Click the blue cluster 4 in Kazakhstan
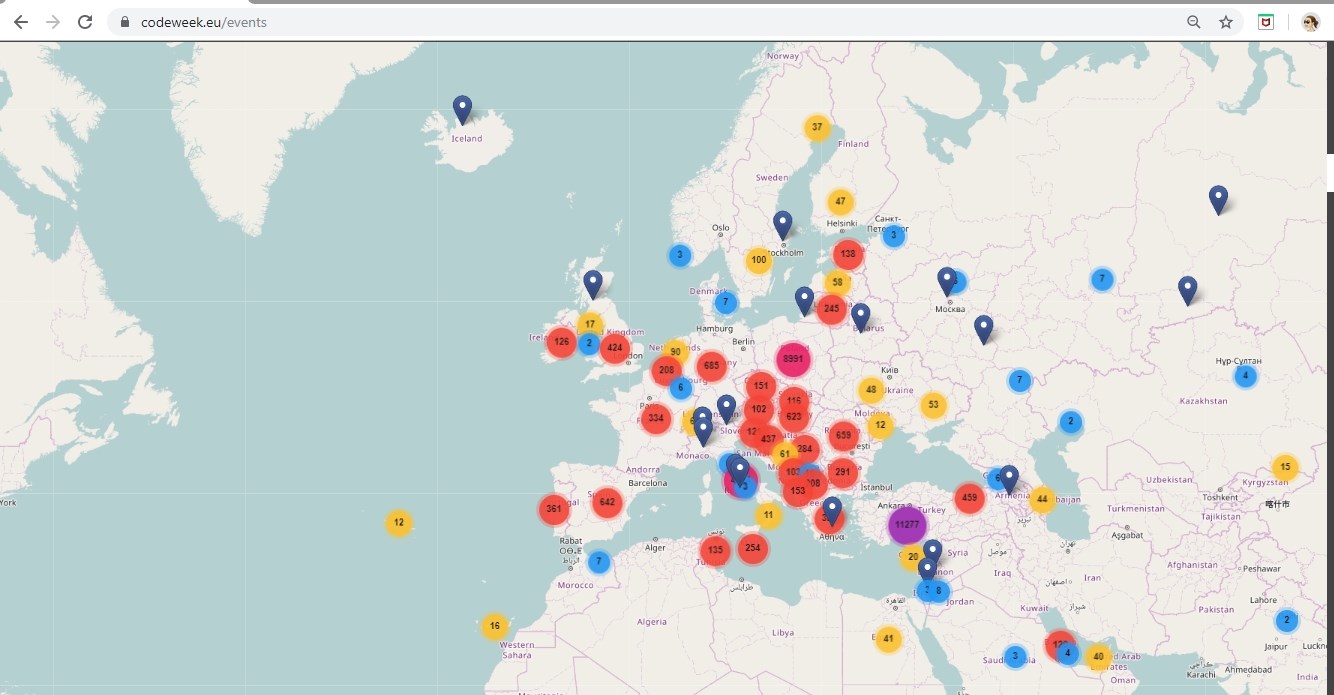Viewport: 1334px width, 695px height. 1245,376
